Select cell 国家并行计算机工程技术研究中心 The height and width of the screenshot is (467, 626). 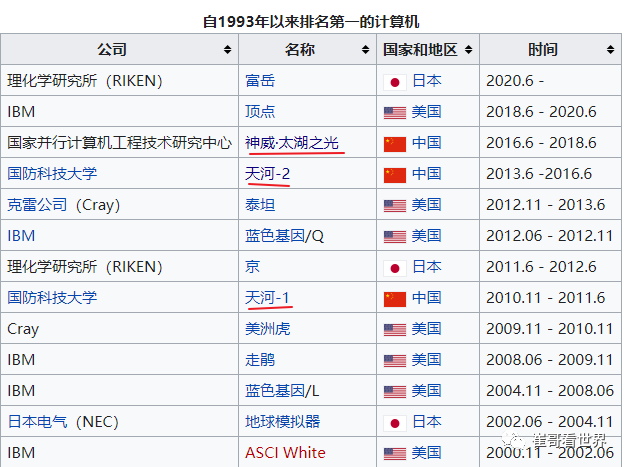pyautogui.click(x=119, y=142)
